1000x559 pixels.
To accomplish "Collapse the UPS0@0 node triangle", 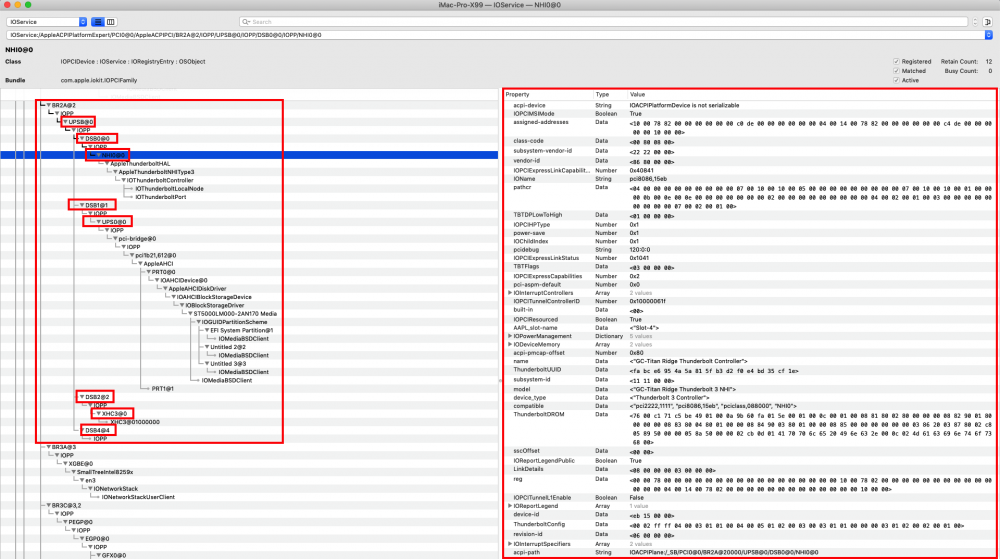I will (x=98, y=222).
